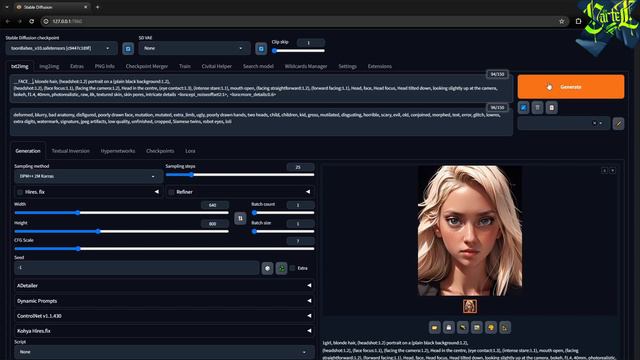Image resolution: width=640 pixels, height=360 pixels.
Task: Clear the prompt with the trash icon
Action: pyautogui.click(x=537, y=108)
